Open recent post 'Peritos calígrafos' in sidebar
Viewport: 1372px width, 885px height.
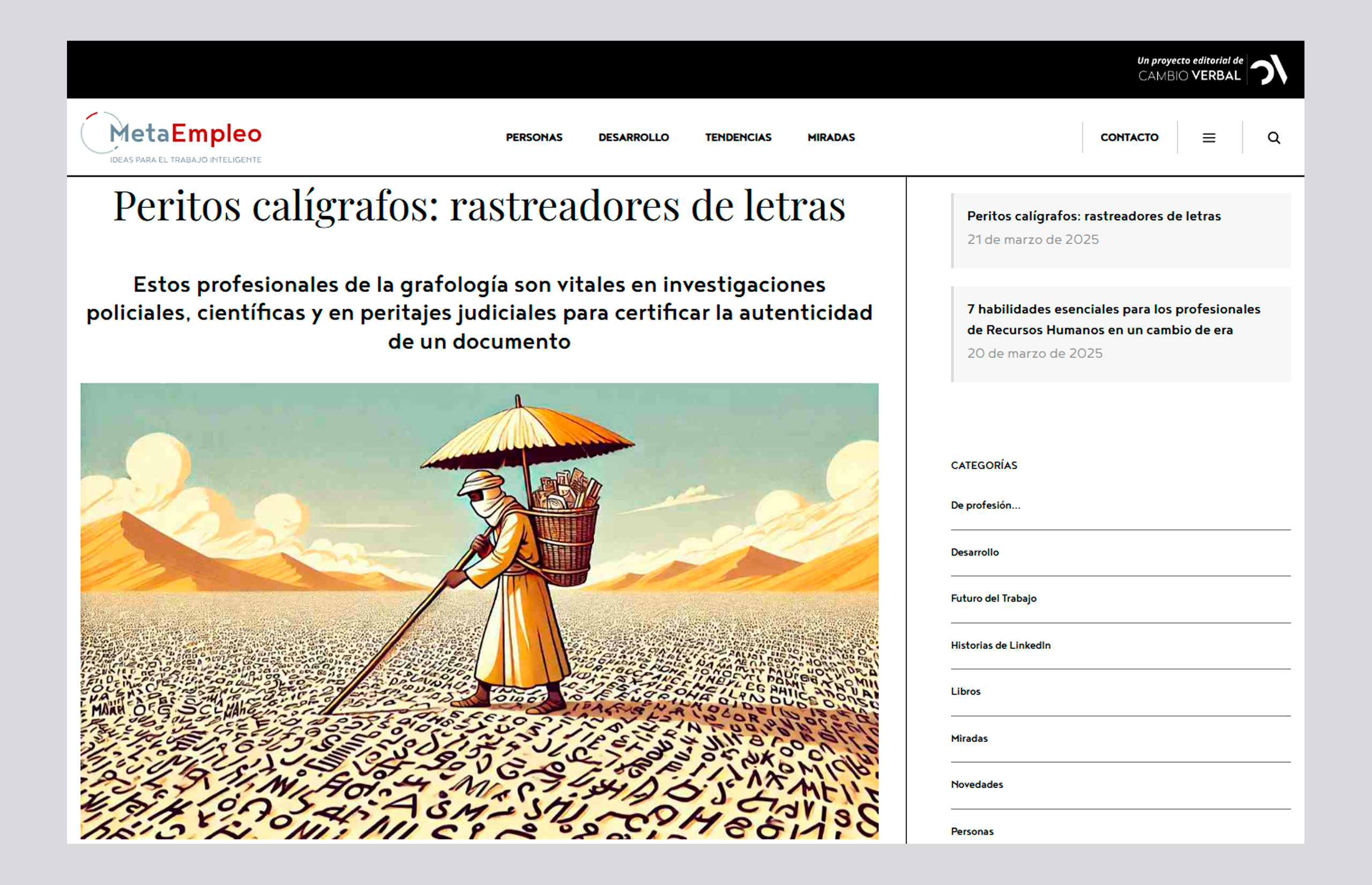pos(1094,216)
